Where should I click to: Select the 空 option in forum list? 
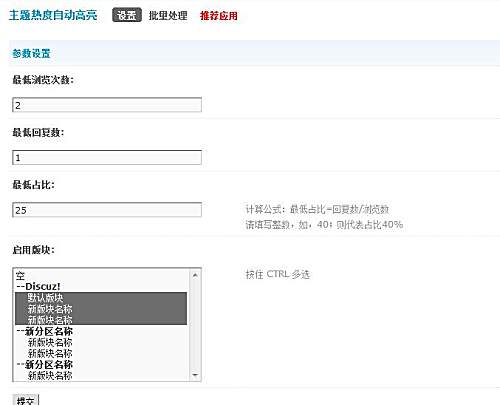coord(101,276)
